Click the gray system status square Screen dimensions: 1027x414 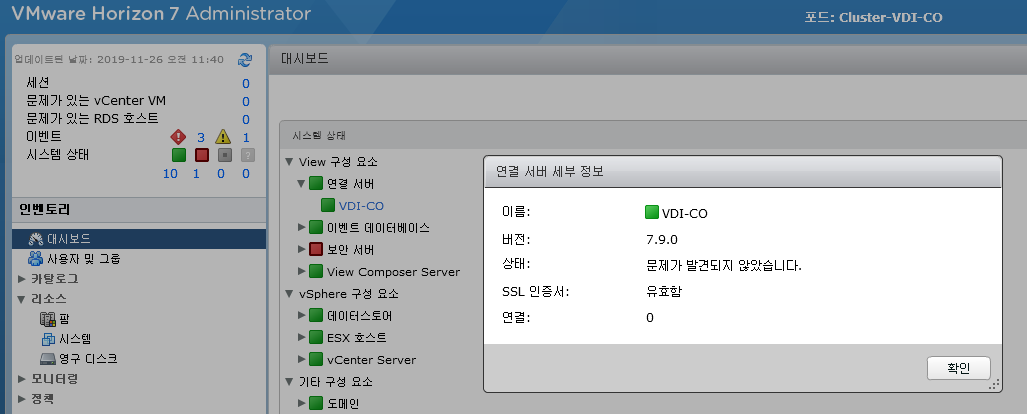pyautogui.click(x=225, y=155)
